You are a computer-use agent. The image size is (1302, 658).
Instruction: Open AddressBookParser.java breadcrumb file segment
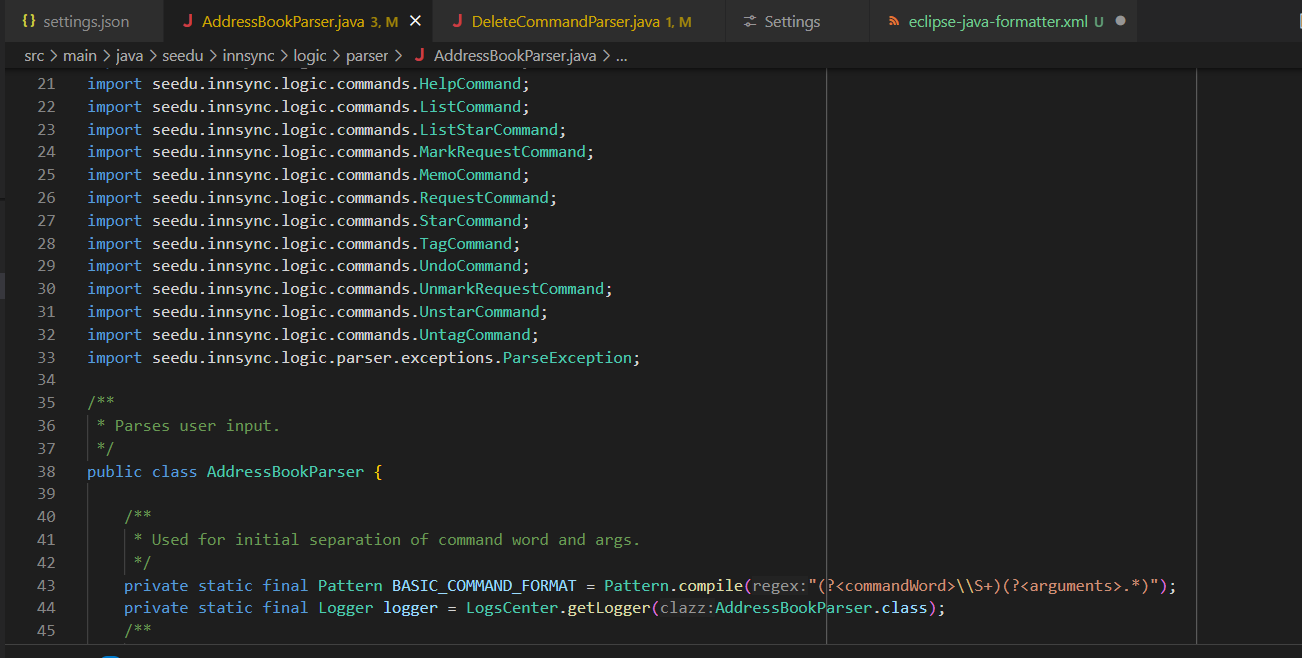tap(515, 56)
